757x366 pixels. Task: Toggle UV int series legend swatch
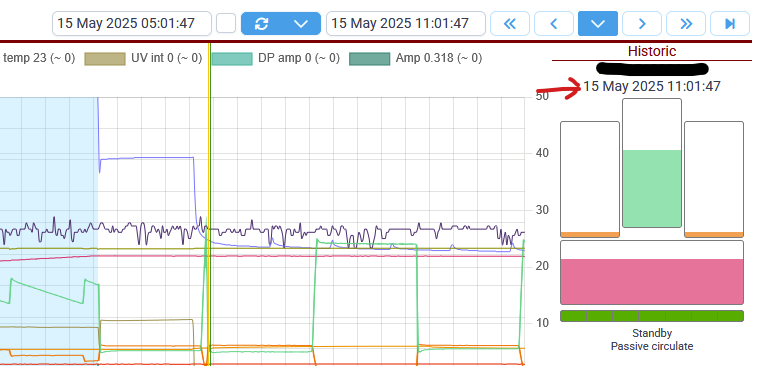coord(105,59)
